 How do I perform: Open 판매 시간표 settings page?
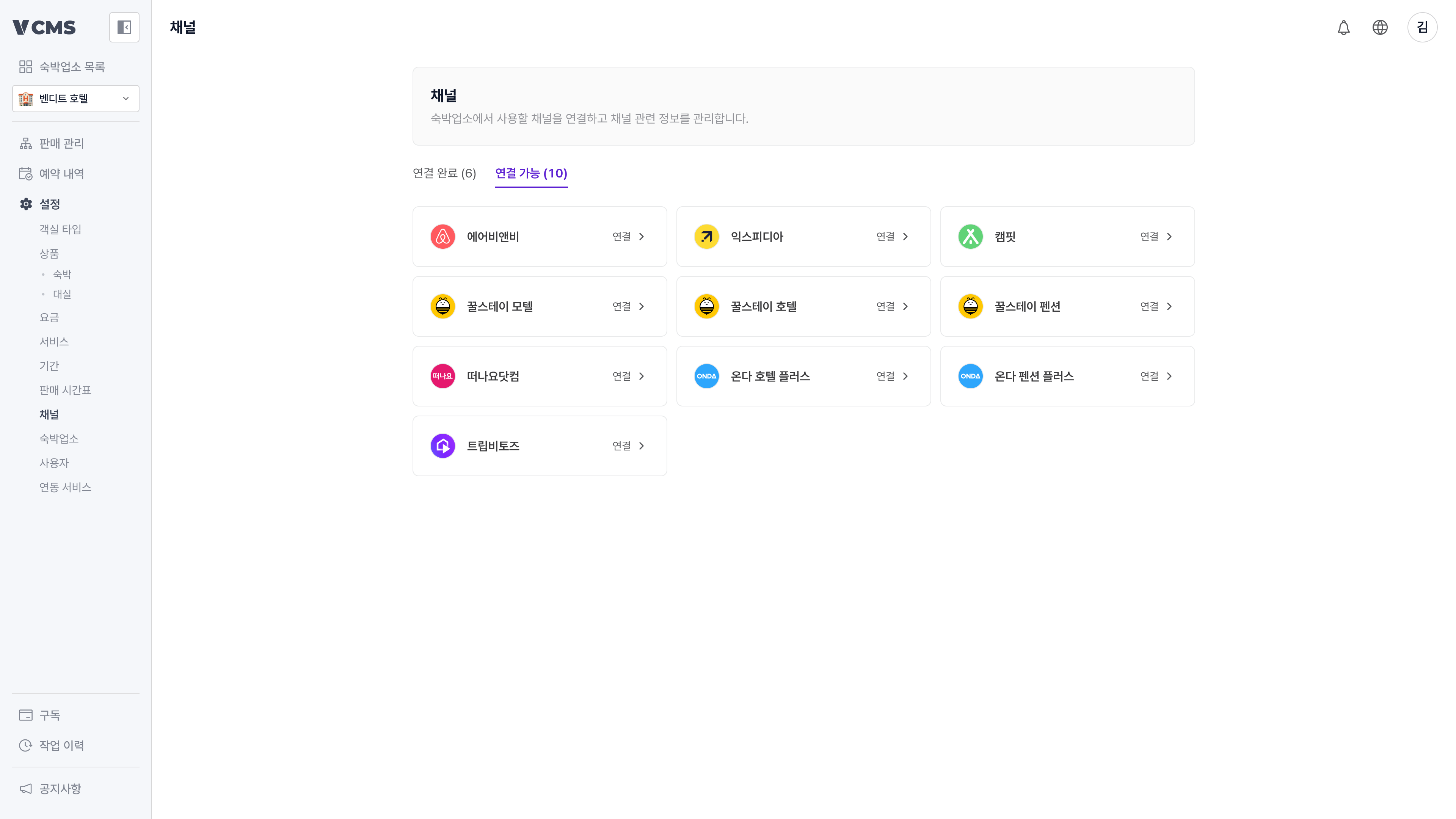[65, 391]
